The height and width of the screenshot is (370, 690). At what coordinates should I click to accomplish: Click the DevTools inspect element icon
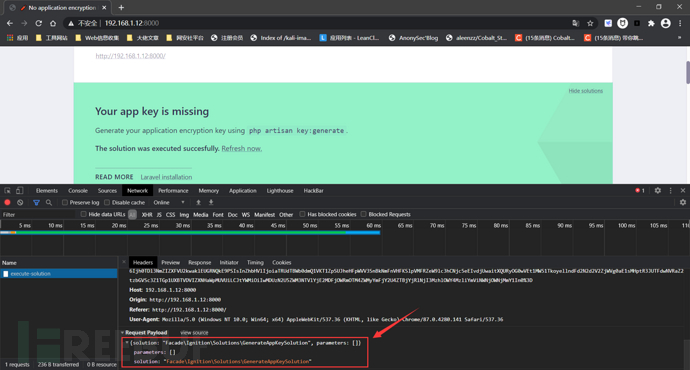(7, 190)
